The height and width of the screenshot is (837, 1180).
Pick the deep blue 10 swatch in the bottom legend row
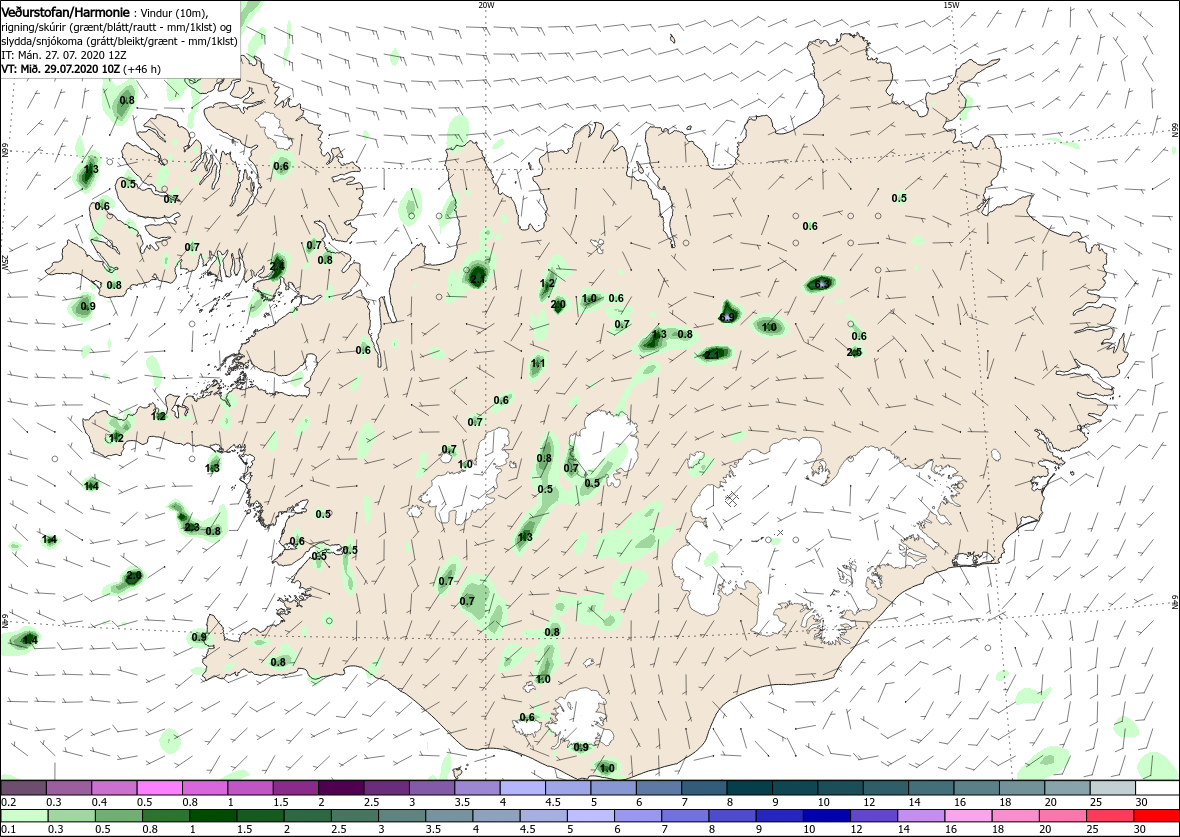pyautogui.click(x=826, y=816)
